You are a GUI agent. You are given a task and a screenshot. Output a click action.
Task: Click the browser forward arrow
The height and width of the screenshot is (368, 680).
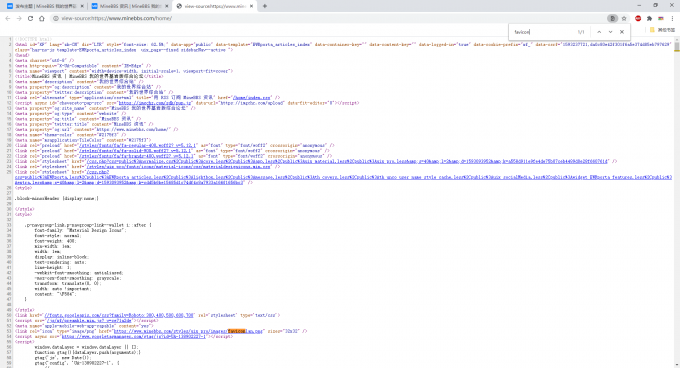click(x=19, y=18)
